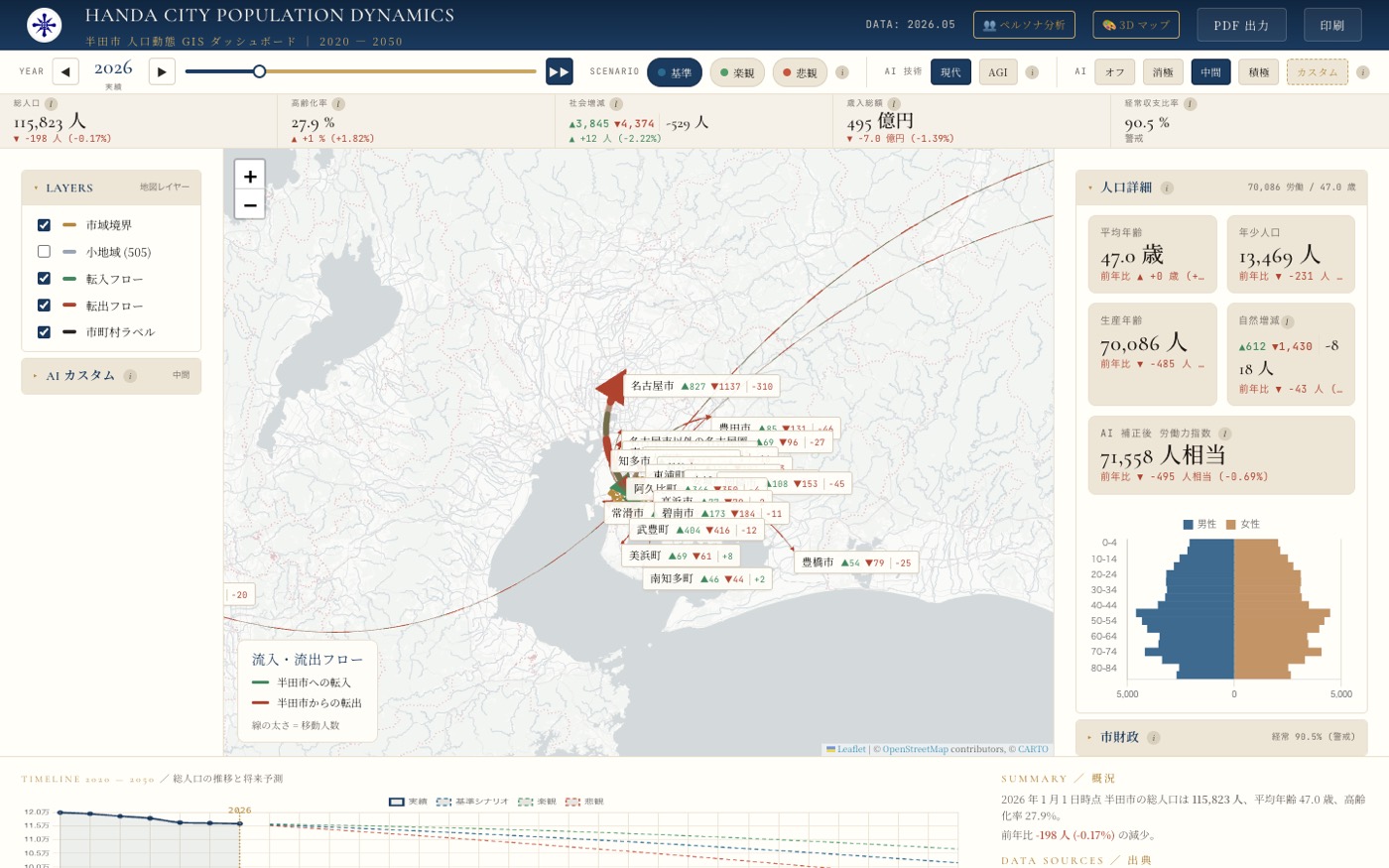
Task: Open info icon next to 自然増減
Action: click(x=1288, y=321)
